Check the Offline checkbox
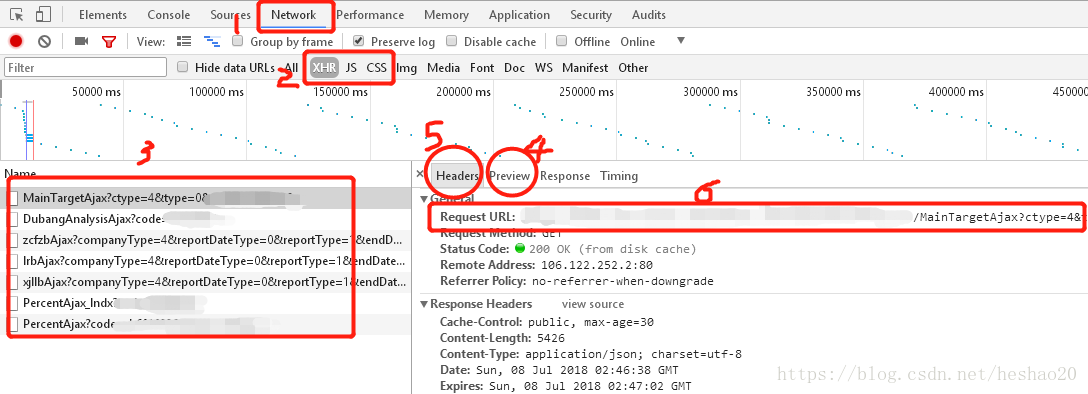This screenshot has height=394, width=1088. tap(561, 41)
